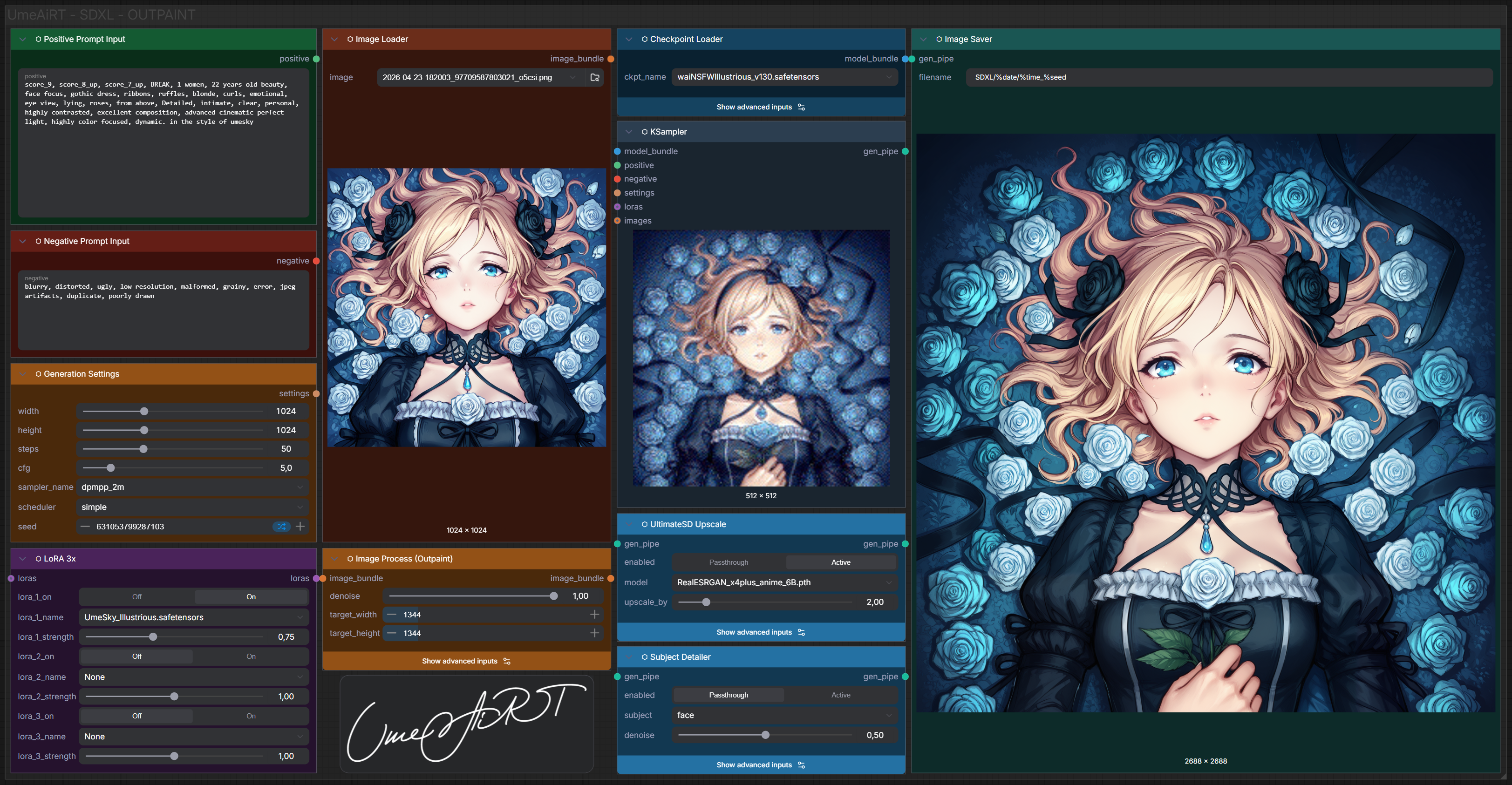Collapse the LoRA 3x panel with its chevron
The width and height of the screenshot is (1512, 785).
22,559
